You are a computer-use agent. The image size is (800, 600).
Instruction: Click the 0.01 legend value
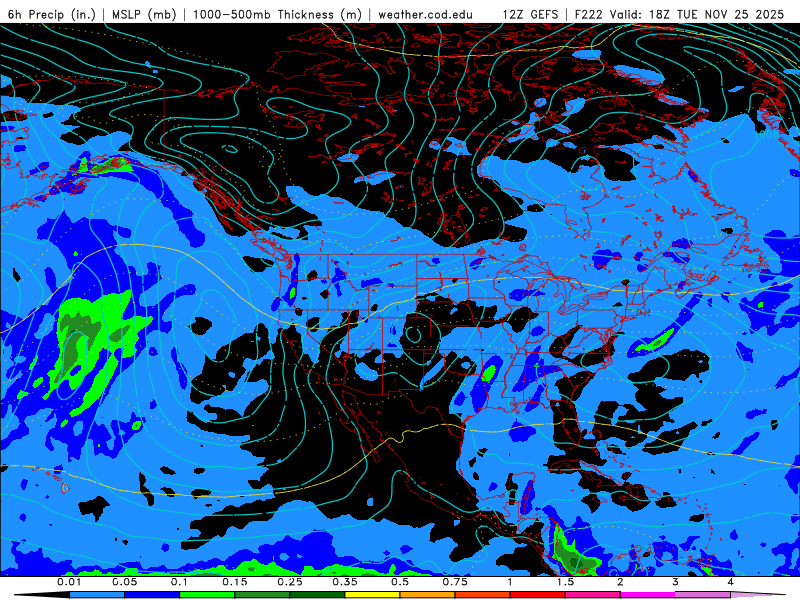(x=69, y=582)
